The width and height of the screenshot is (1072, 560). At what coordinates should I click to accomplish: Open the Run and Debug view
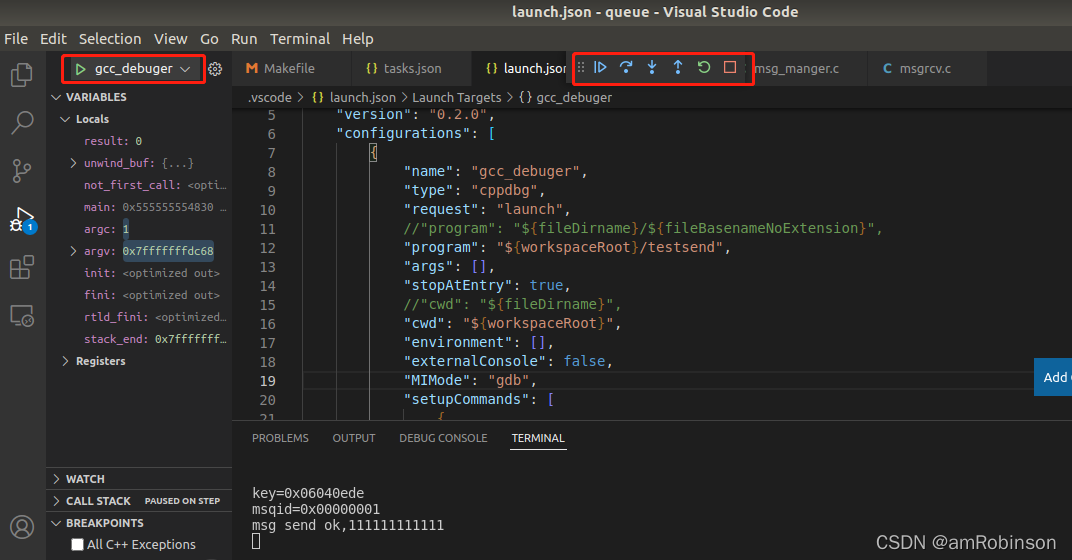(x=23, y=220)
